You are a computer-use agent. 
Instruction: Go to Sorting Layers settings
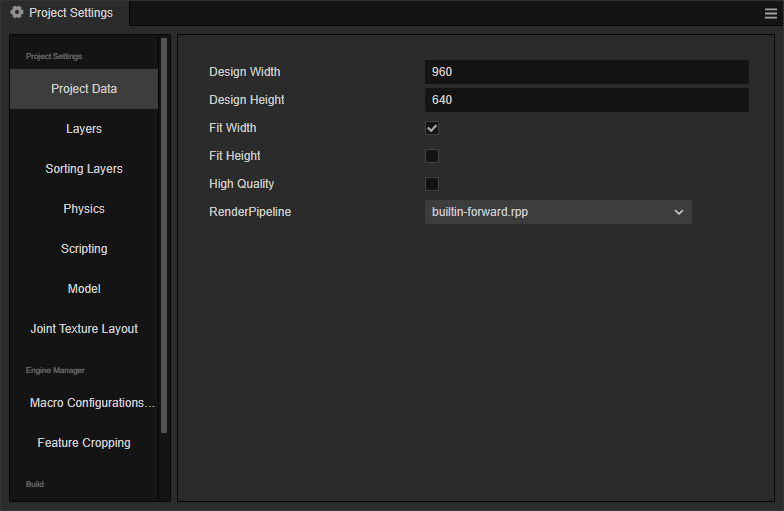point(84,169)
